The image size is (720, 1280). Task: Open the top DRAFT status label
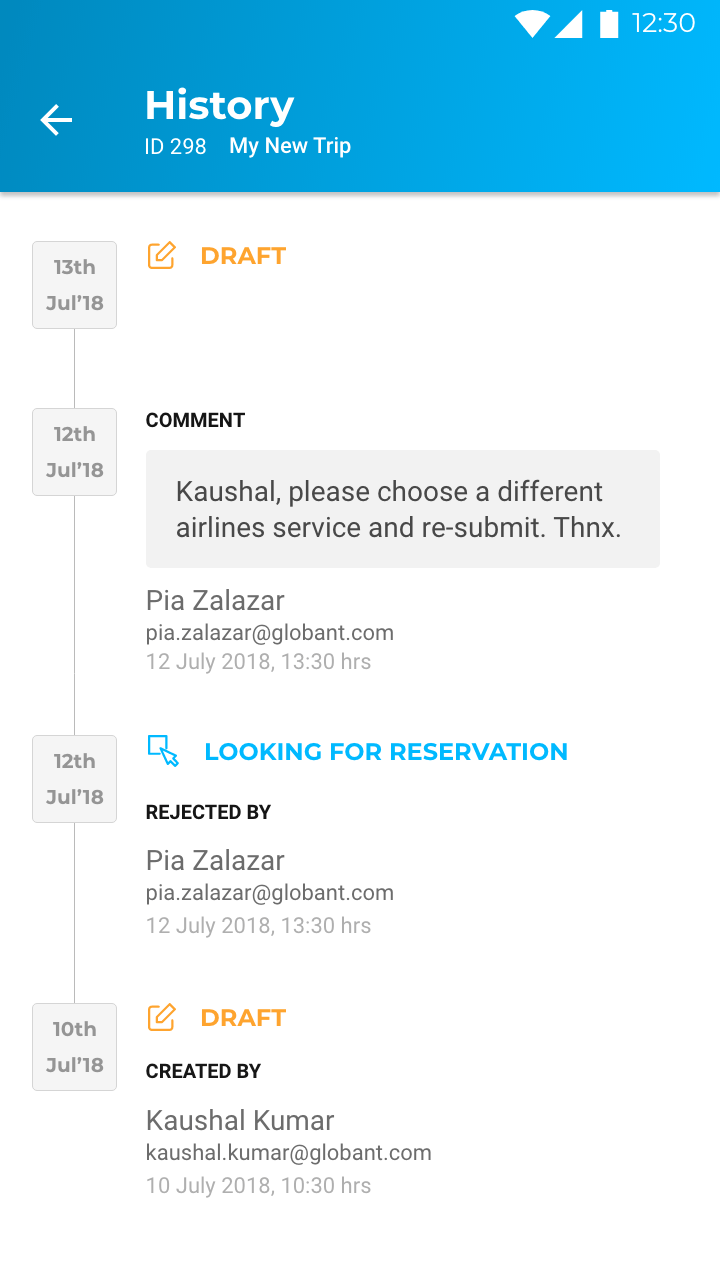243,256
